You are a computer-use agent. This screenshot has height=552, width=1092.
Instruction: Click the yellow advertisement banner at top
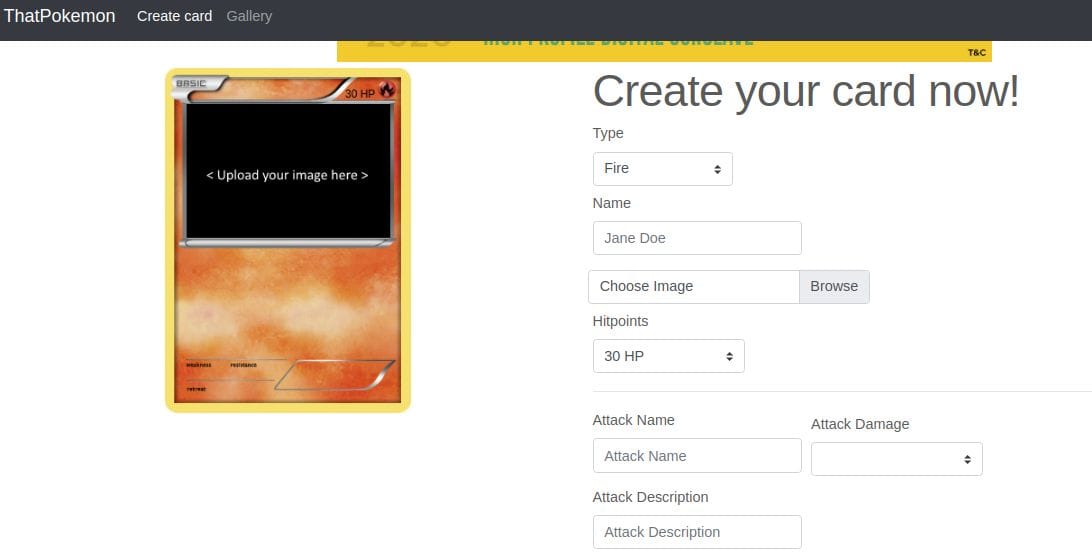(664, 52)
